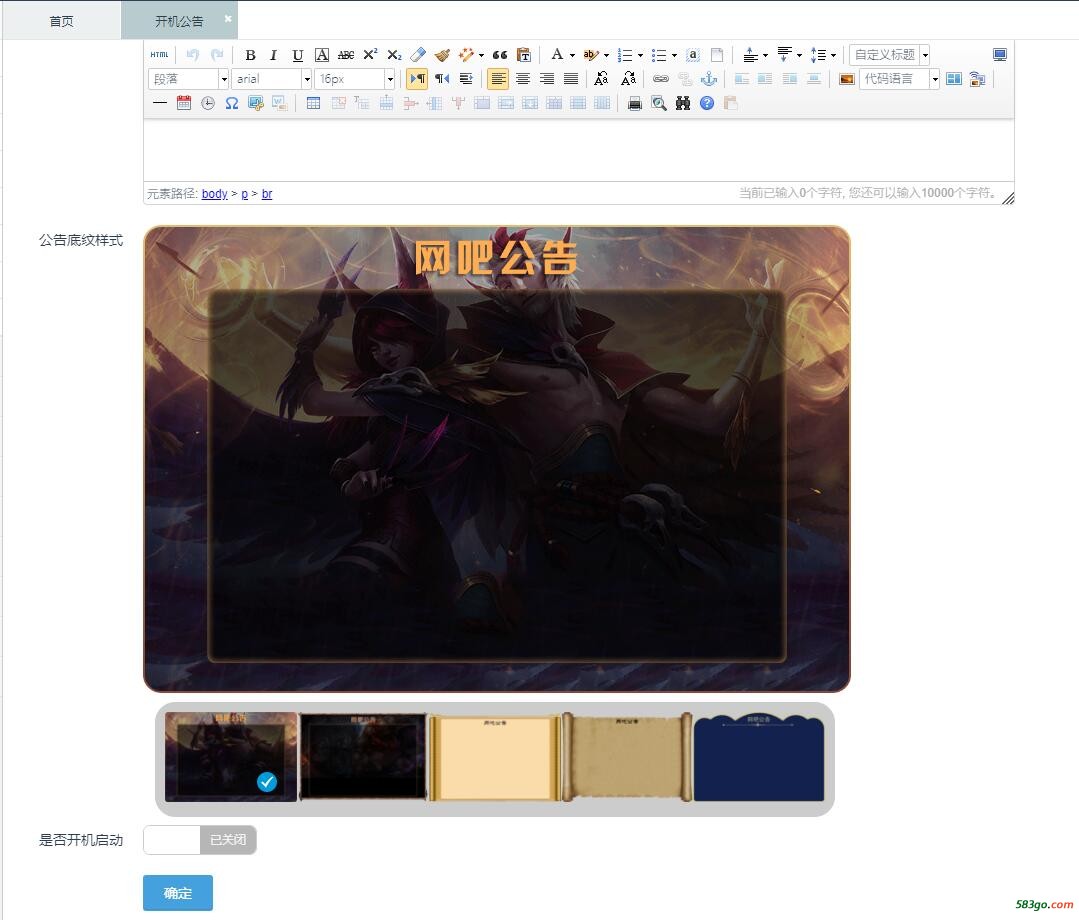Click the body element path link
1079x920 pixels.
pyautogui.click(x=214, y=194)
